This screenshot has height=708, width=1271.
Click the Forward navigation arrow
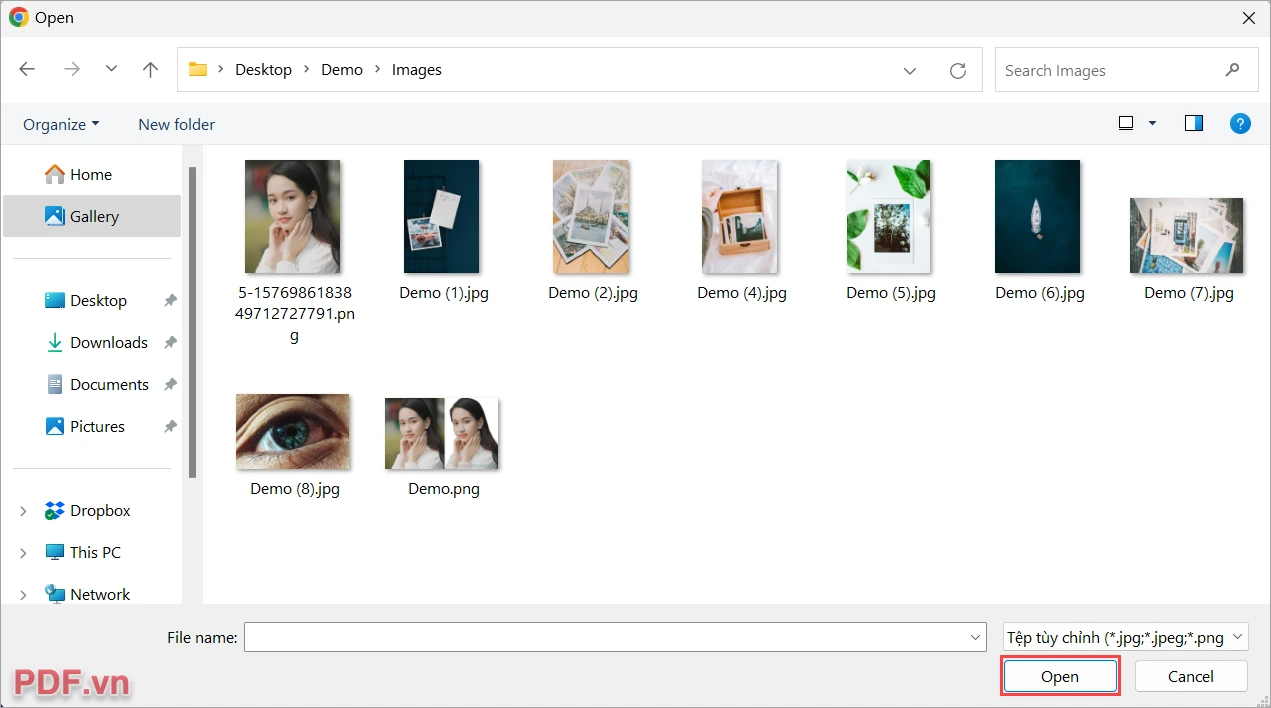71,69
